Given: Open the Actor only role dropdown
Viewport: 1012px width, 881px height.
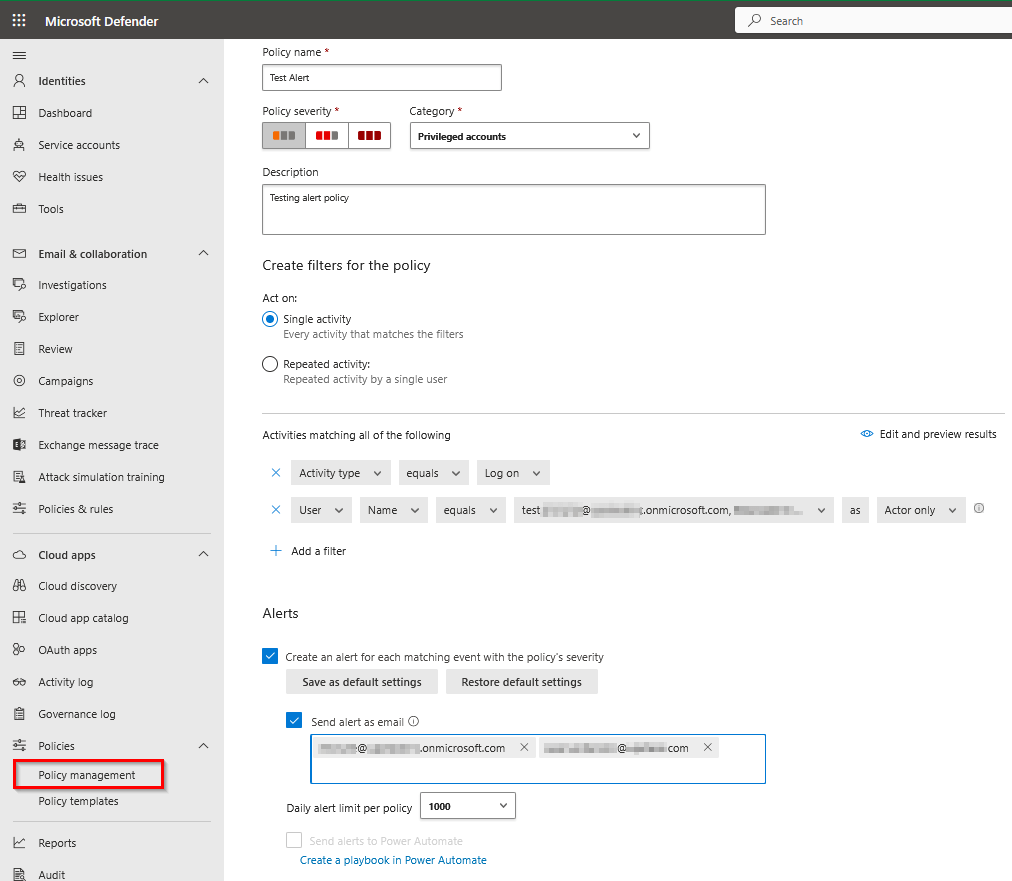Looking at the screenshot, I should [x=921, y=510].
